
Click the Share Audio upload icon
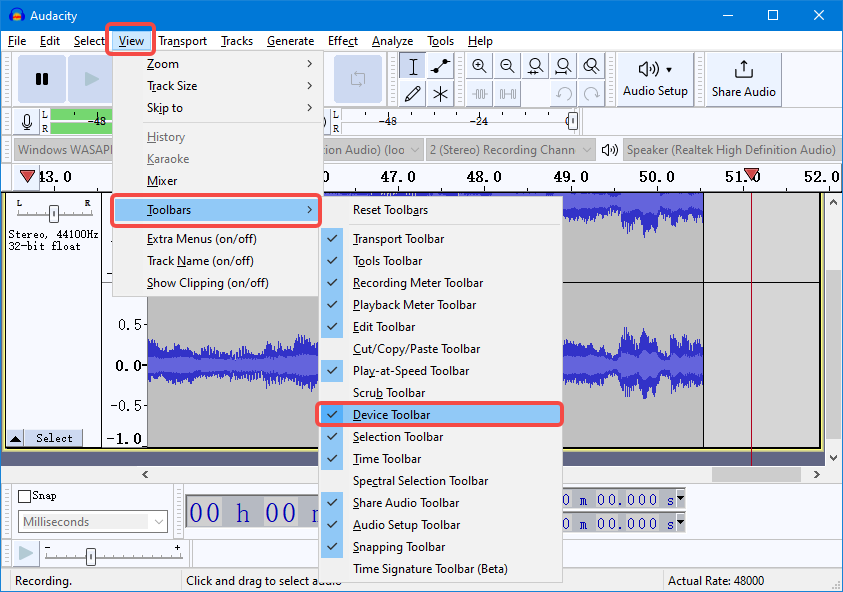point(744,79)
